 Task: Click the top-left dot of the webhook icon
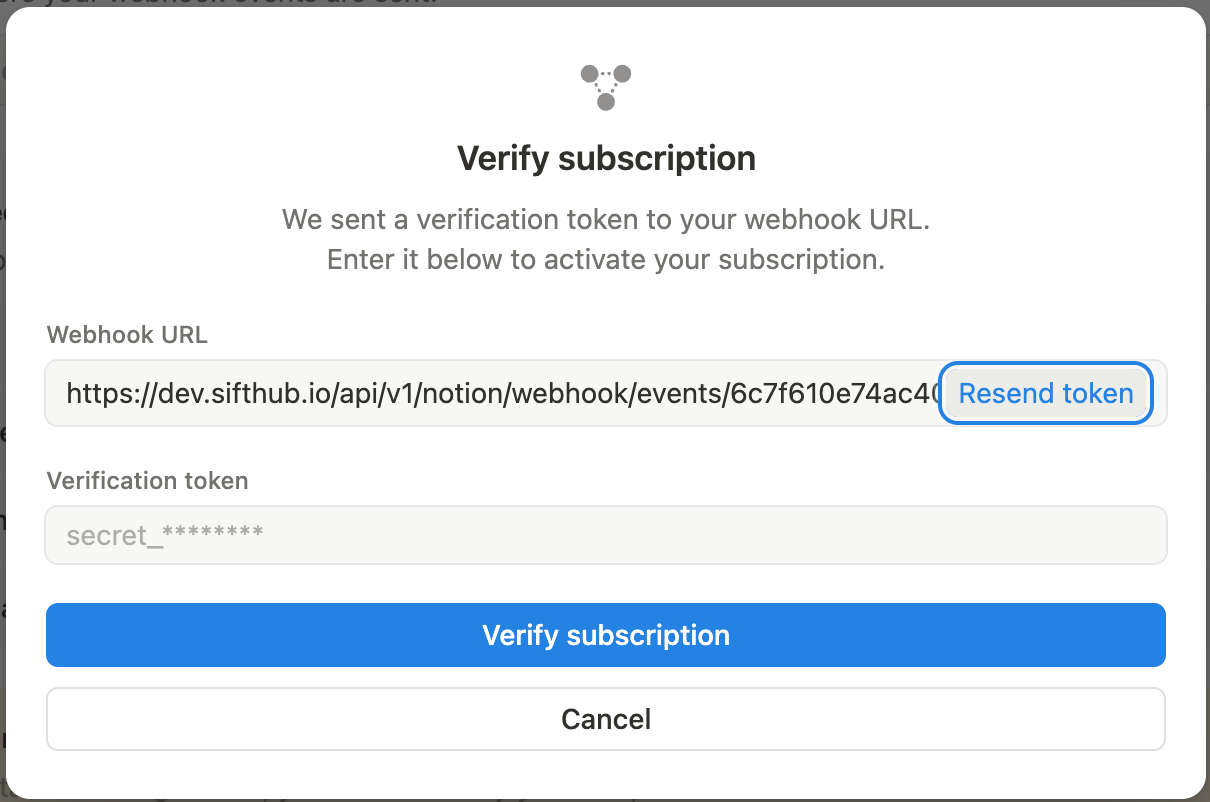pyautogui.click(x=590, y=74)
